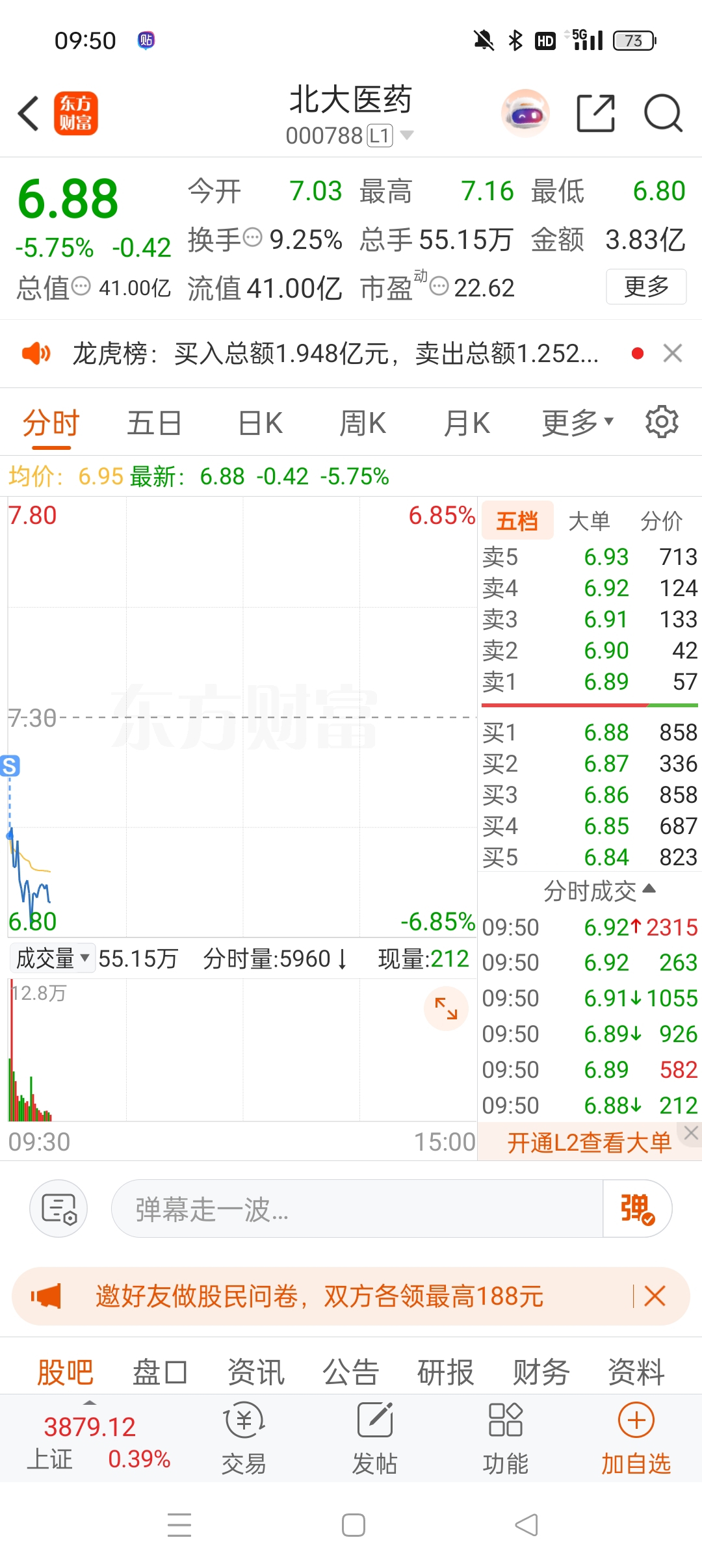Tap the share/export icon
Screen dimensions: 702x1568
[x=595, y=113]
